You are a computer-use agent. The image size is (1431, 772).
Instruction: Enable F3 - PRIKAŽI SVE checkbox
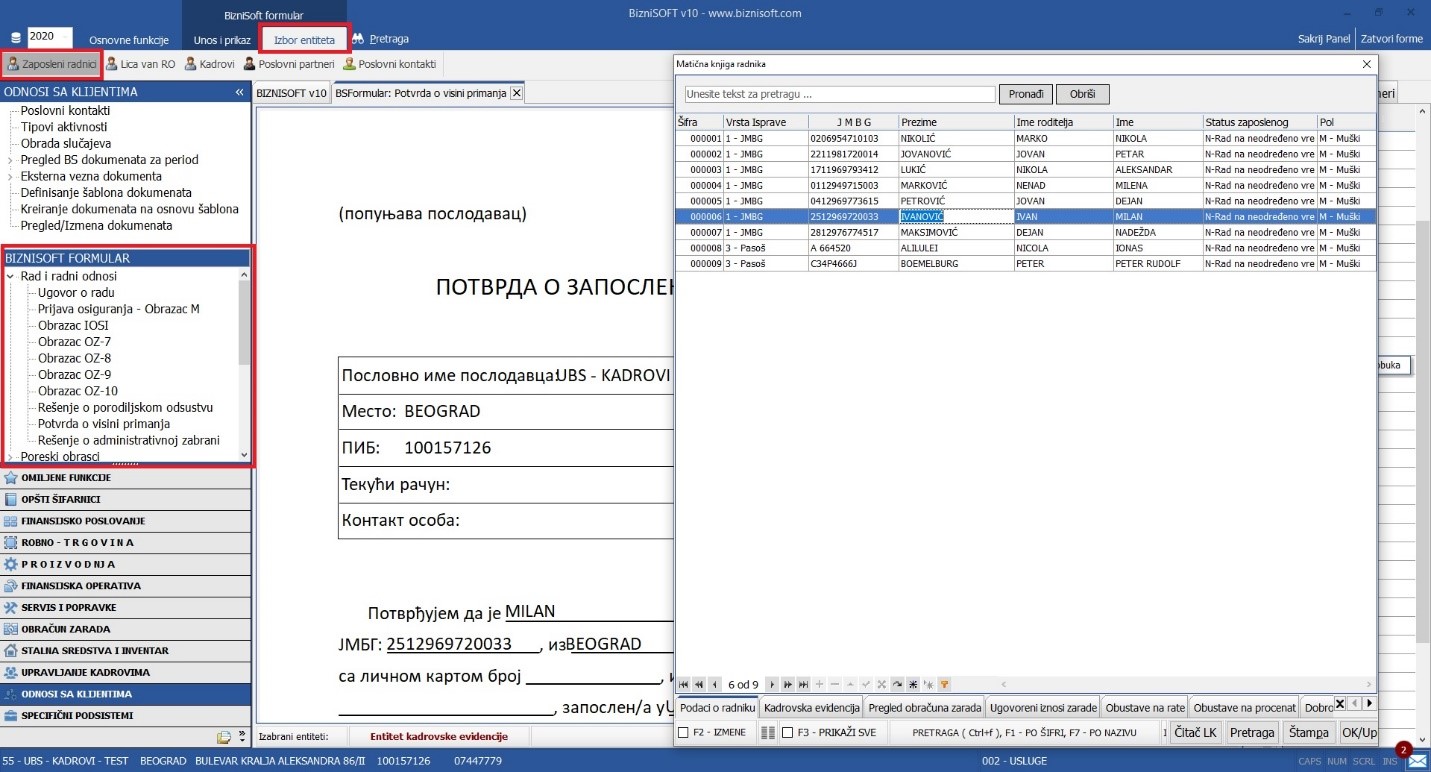coord(787,733)
